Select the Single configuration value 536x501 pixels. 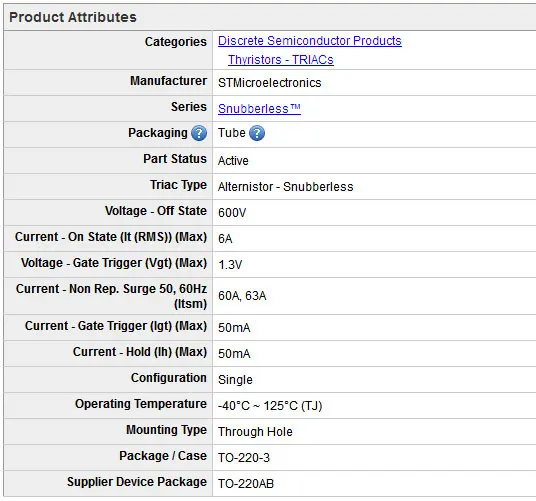(x=235, y=379)
